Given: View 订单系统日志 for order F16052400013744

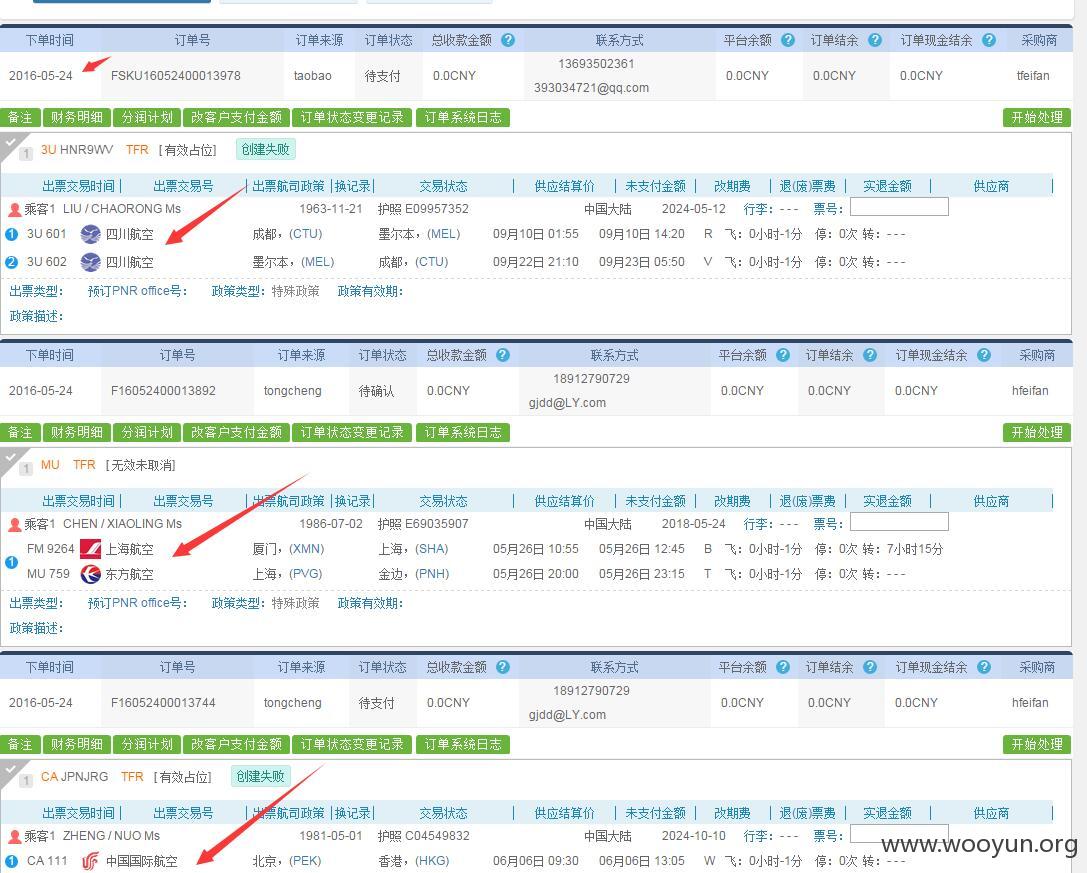Looking at the screenshot, I should (463, 744).
